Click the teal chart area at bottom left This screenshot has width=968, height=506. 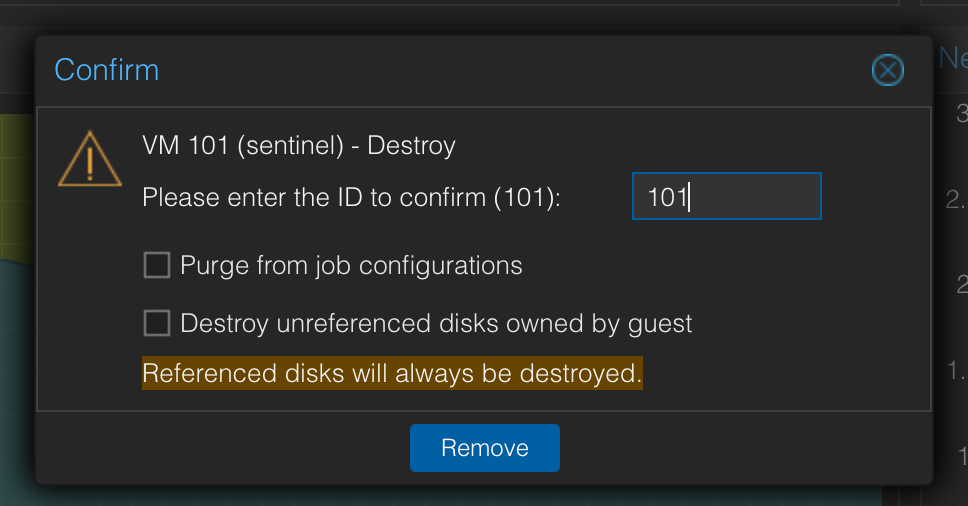pyautogui.click(x=16, y=380)
